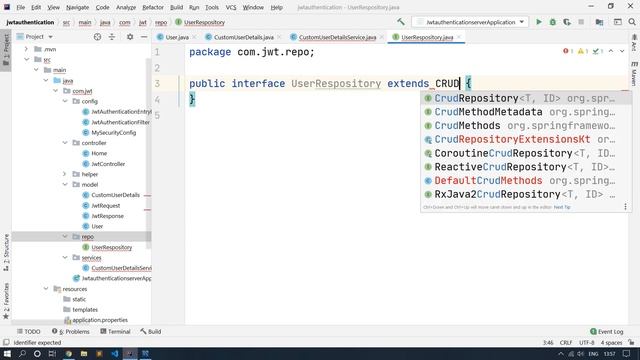Run the application with green play icon
This screenshot has width=640, height=360.
539,22
